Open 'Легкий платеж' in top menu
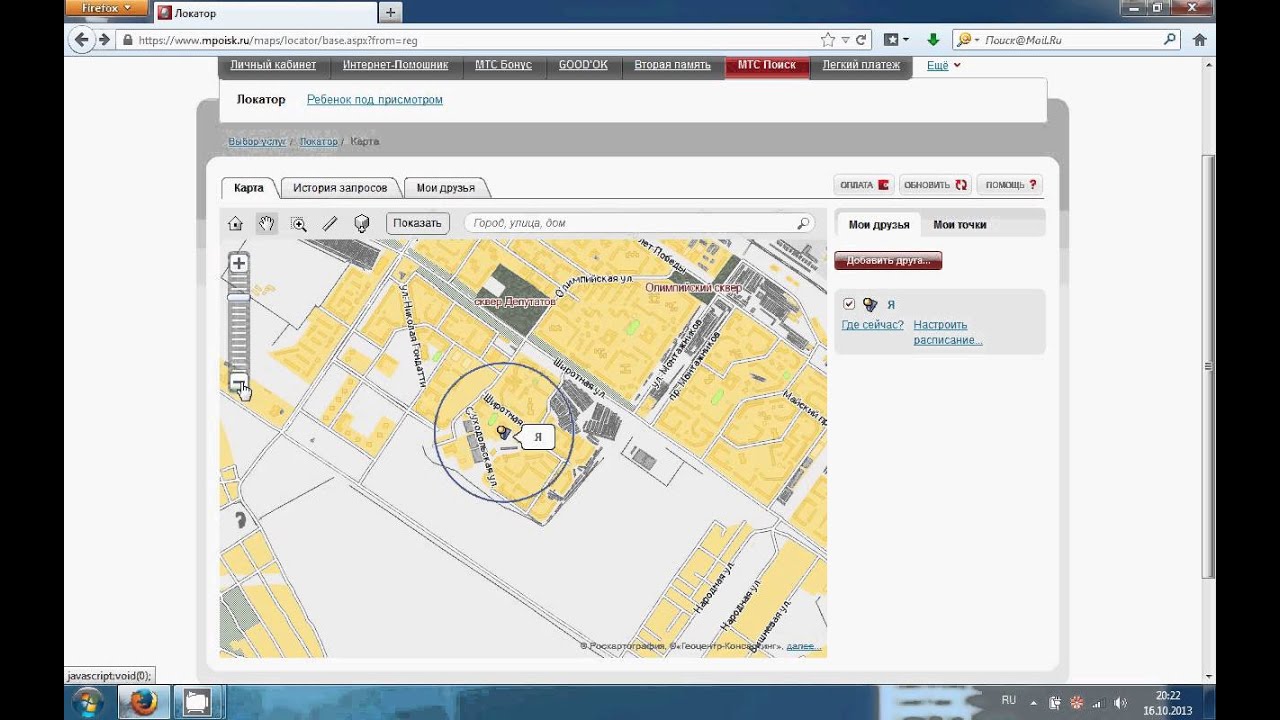This screenshot has width=1280, height=720. point(861,65)
